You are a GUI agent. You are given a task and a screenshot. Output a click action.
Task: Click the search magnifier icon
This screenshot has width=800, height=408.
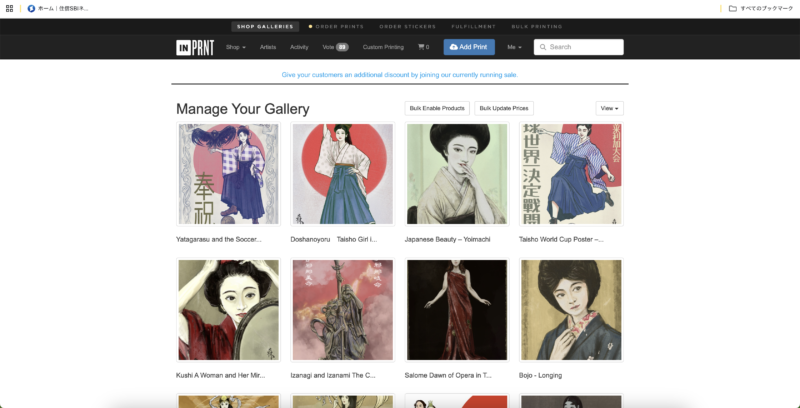point(543,47)
